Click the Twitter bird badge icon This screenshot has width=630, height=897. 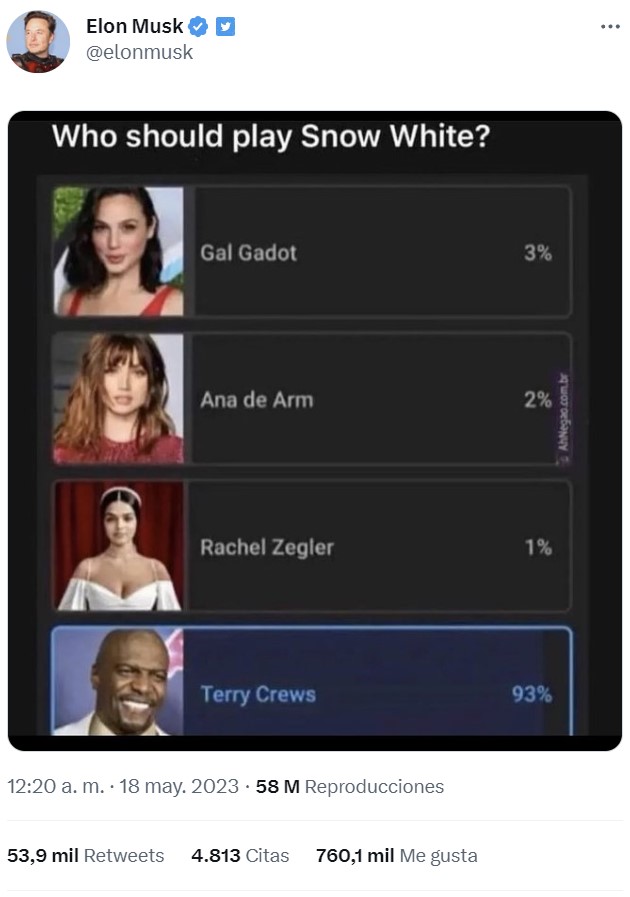tap(225, 26)
